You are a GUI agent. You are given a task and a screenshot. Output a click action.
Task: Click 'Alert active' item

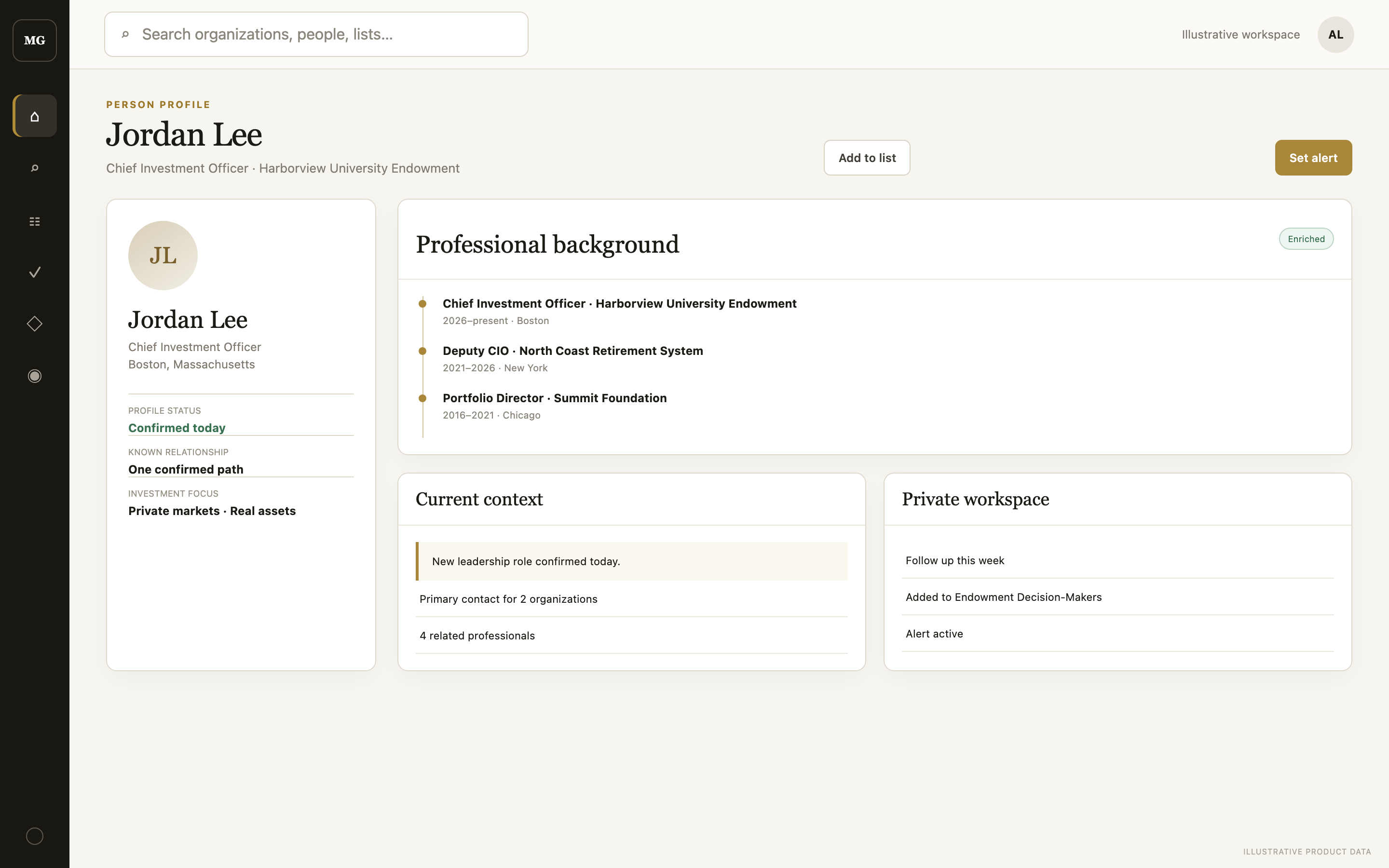pos(1117,634)
